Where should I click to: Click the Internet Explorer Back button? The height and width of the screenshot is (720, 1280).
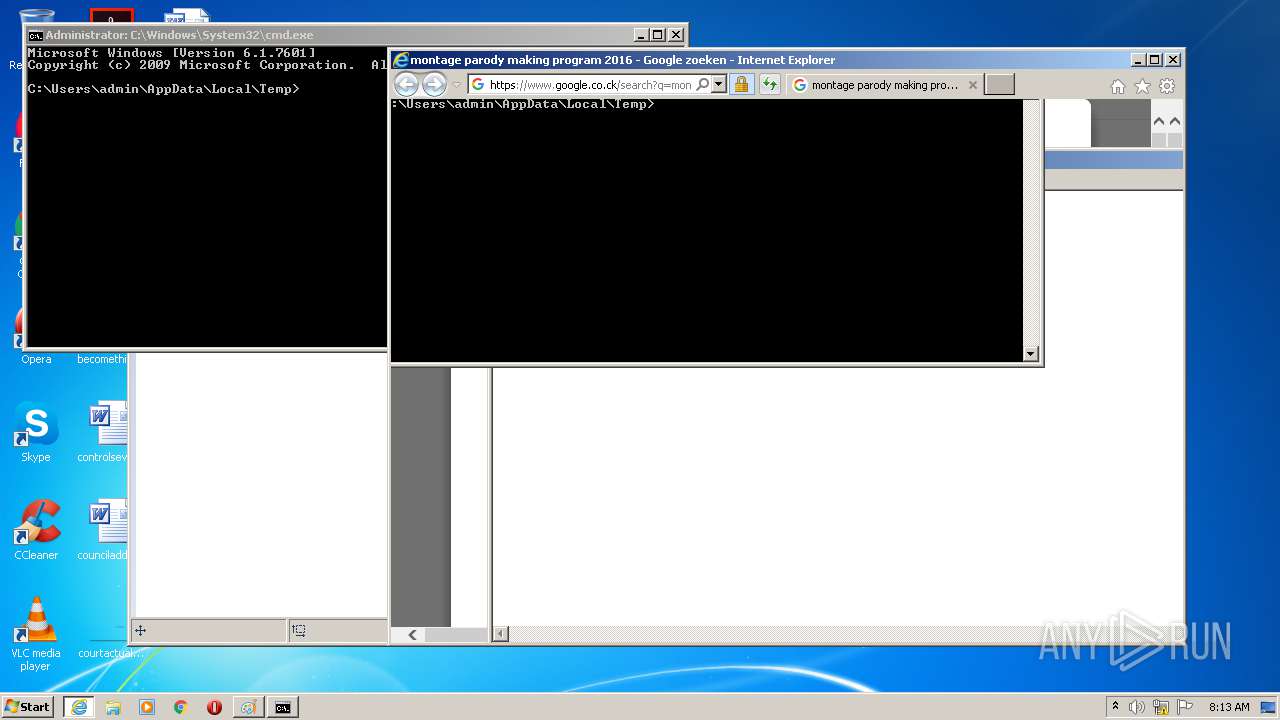pos(406,85)
